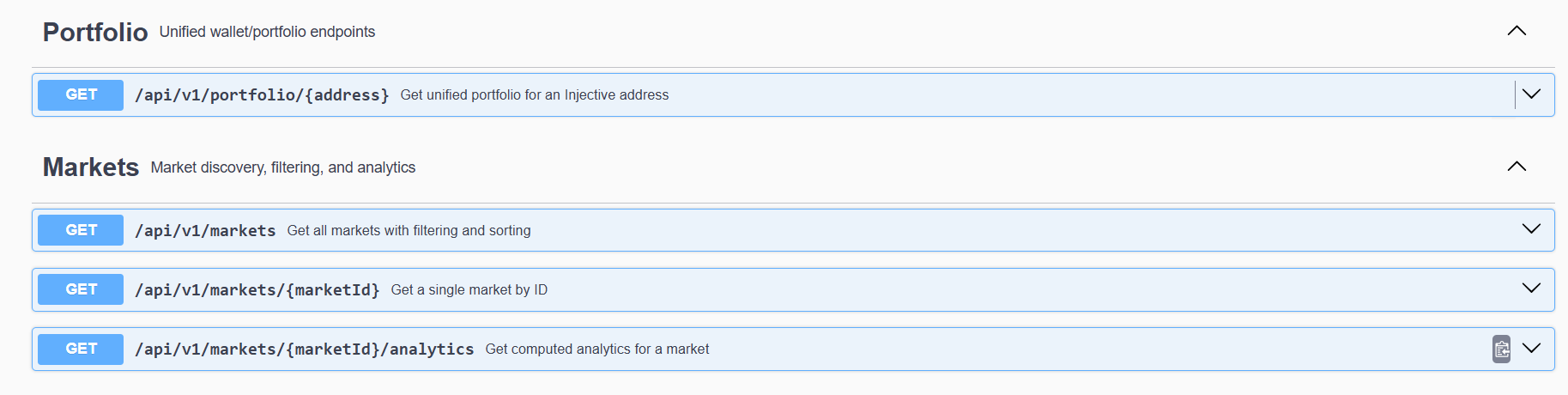Image resolution: width=1568 pixels, height=395 pixels.
Task: Click the /api/v1/markets/{marketId} path
Action: coord(257,290)
